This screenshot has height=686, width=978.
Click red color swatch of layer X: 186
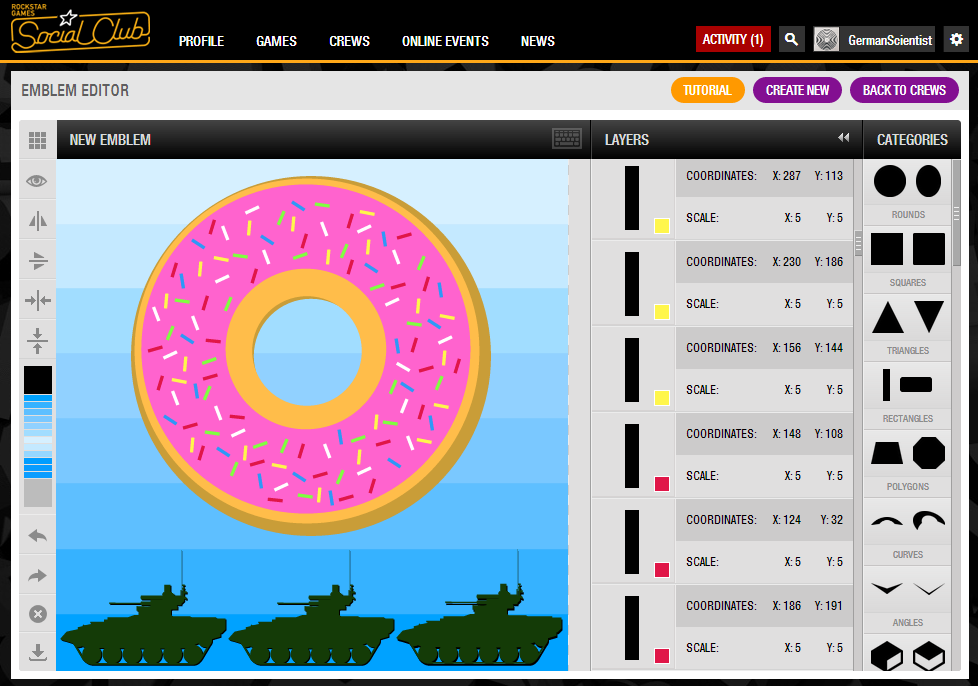[x=662, y=656]
